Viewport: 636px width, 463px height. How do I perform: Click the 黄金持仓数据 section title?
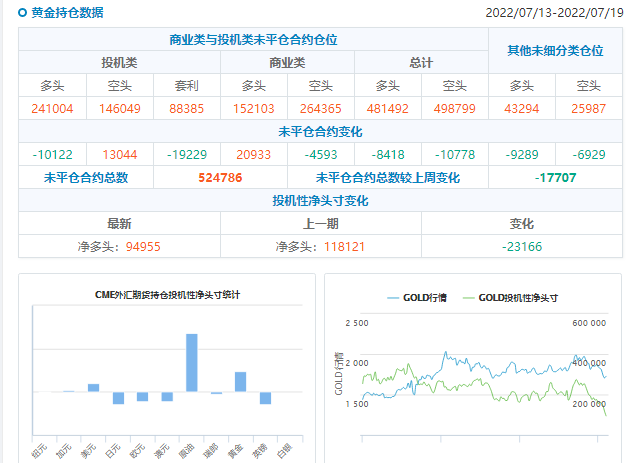point(66,14)
